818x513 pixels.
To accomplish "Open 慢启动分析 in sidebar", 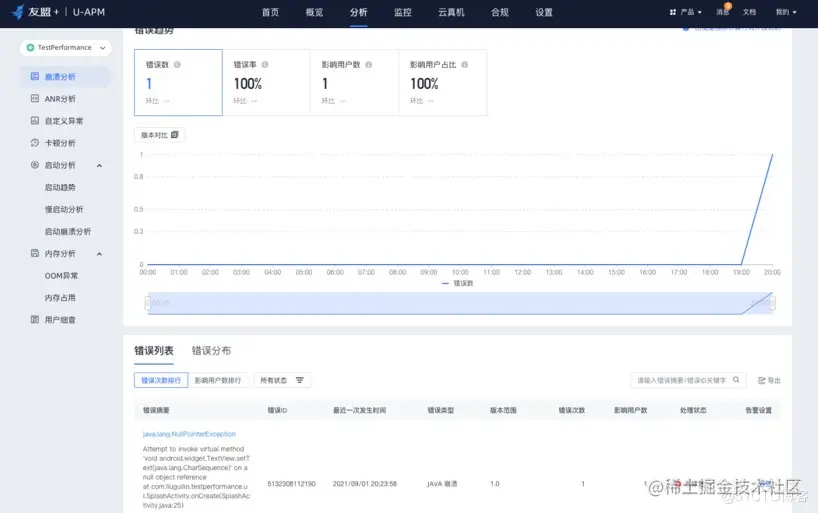I will 64,209.
